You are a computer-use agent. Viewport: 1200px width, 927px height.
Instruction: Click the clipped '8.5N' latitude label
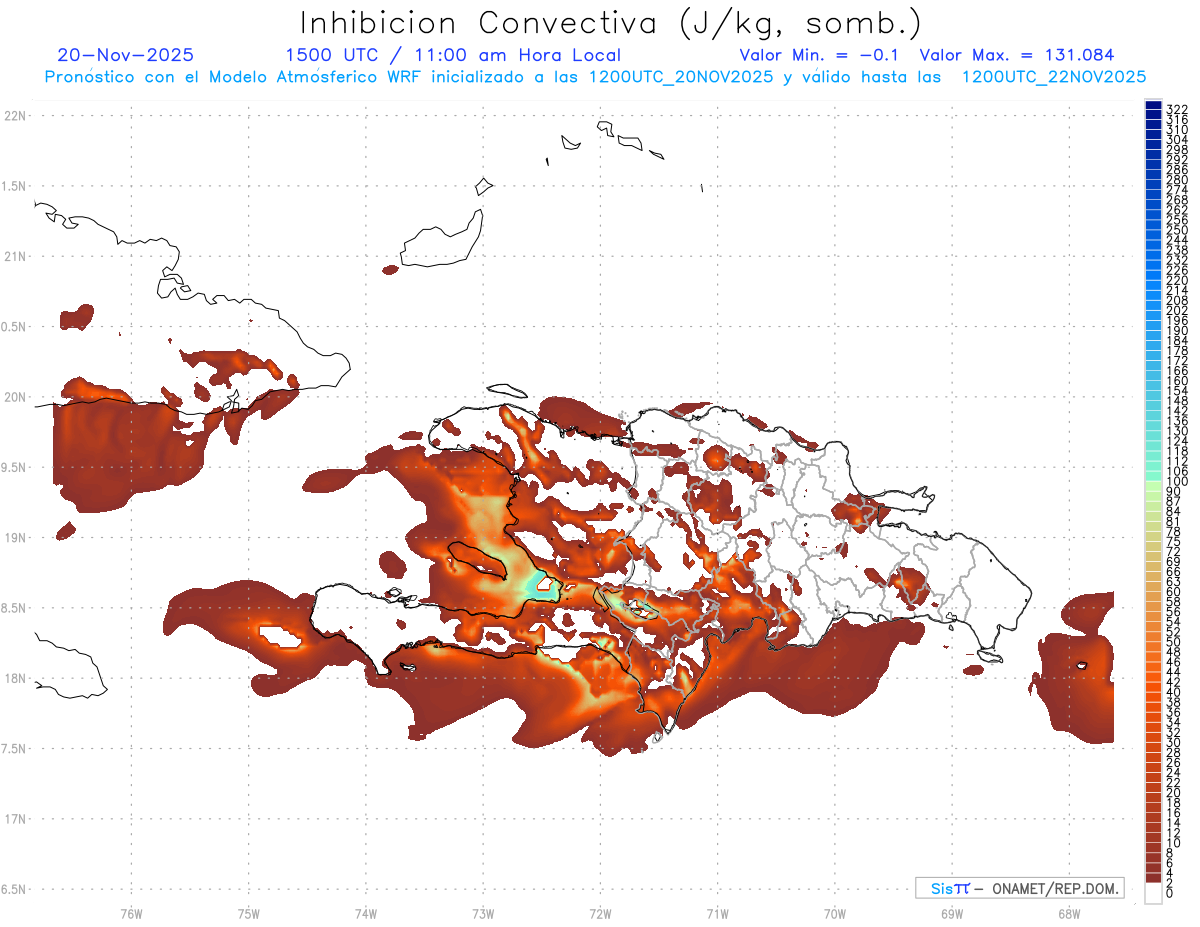[13, 608]
